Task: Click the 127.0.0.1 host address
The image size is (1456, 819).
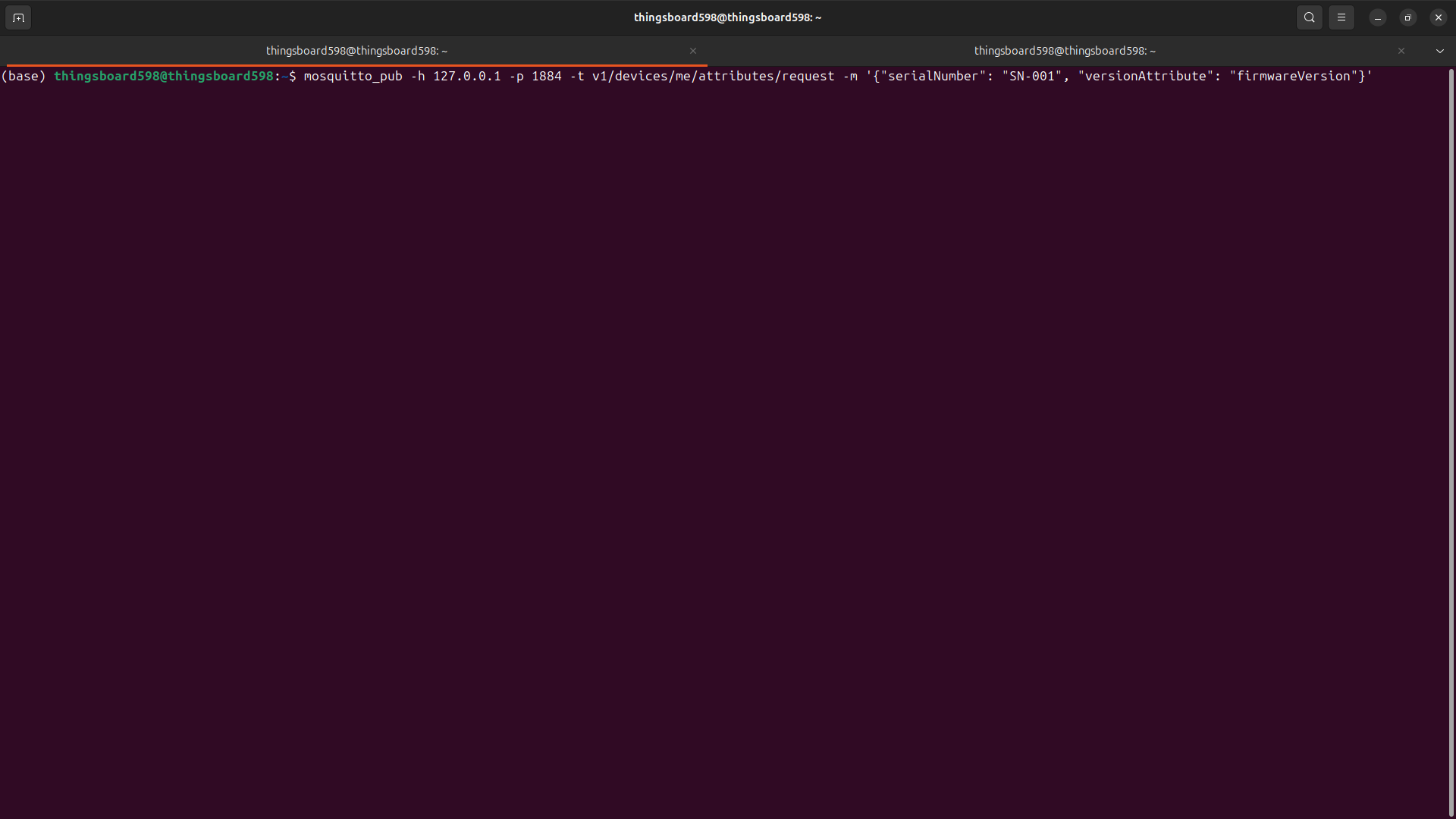Action: coord(466,76)
